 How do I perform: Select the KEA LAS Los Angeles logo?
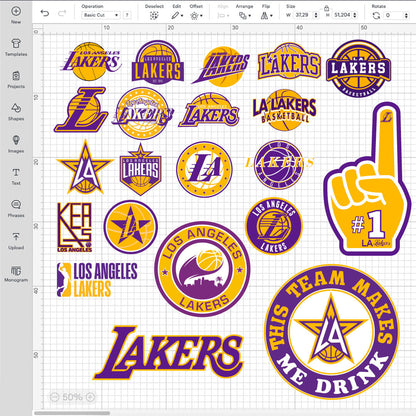click(75, 227)
